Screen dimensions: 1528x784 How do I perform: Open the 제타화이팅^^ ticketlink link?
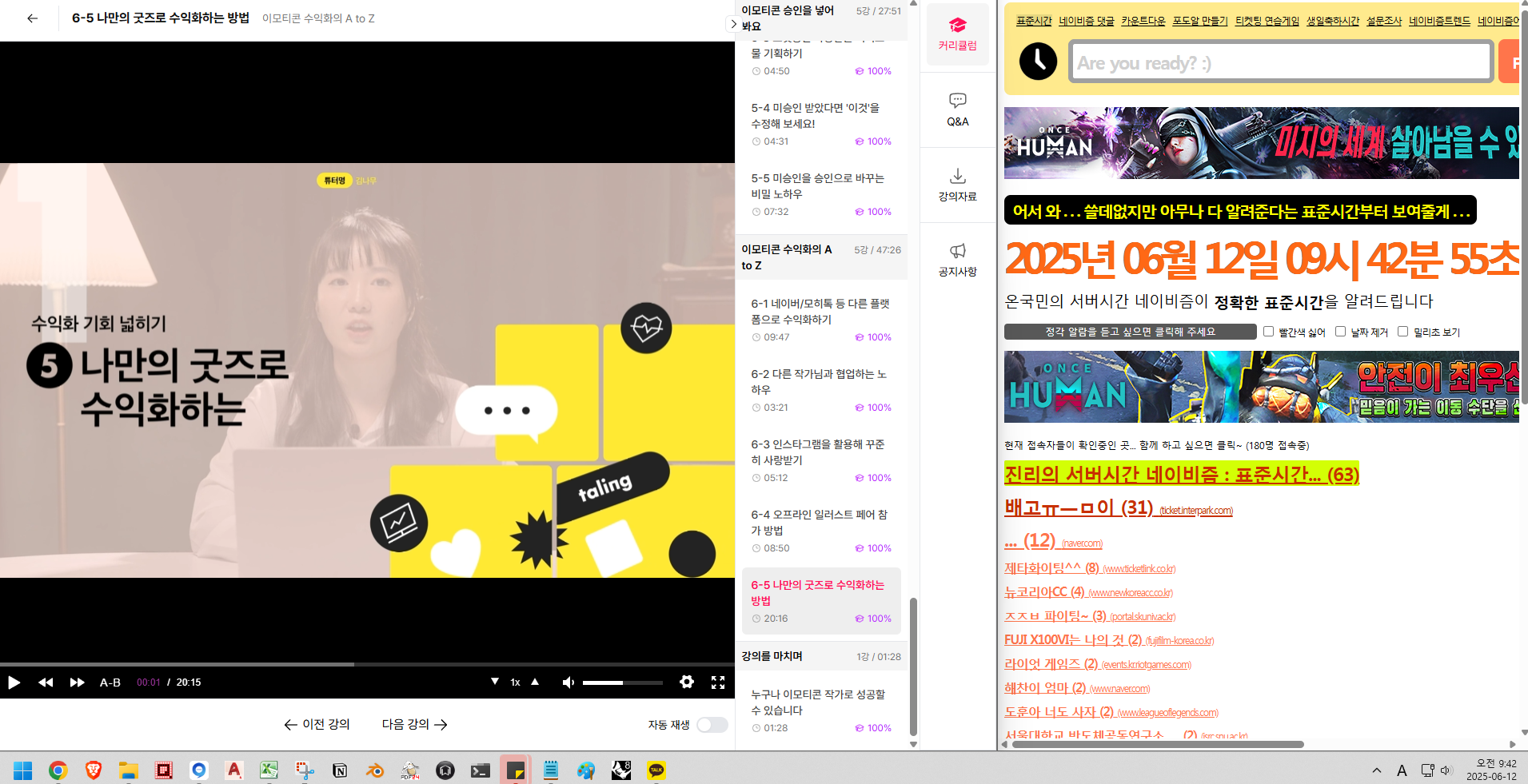1090,568
